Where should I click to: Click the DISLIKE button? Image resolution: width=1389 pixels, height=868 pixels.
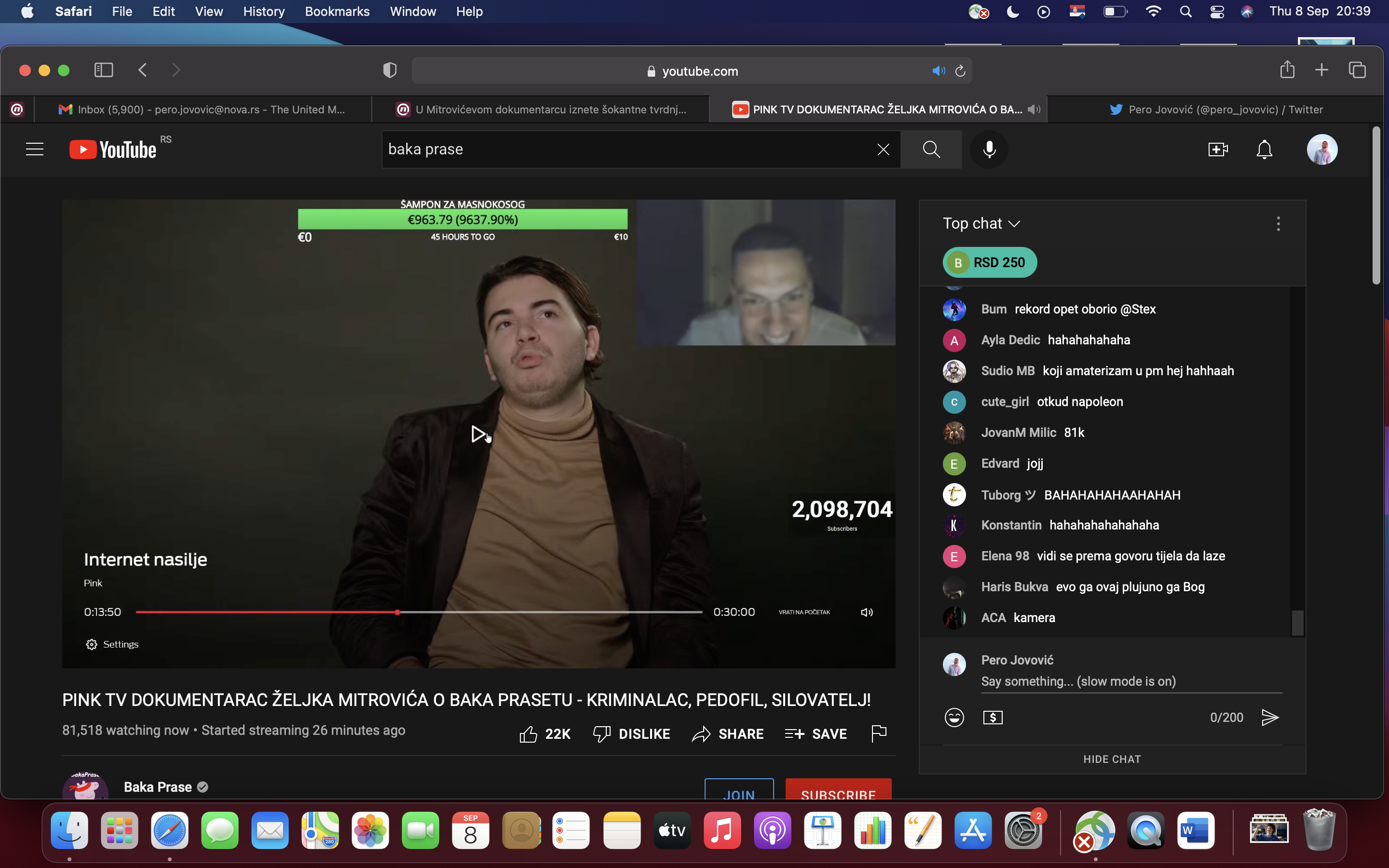[x=631, y=733]
